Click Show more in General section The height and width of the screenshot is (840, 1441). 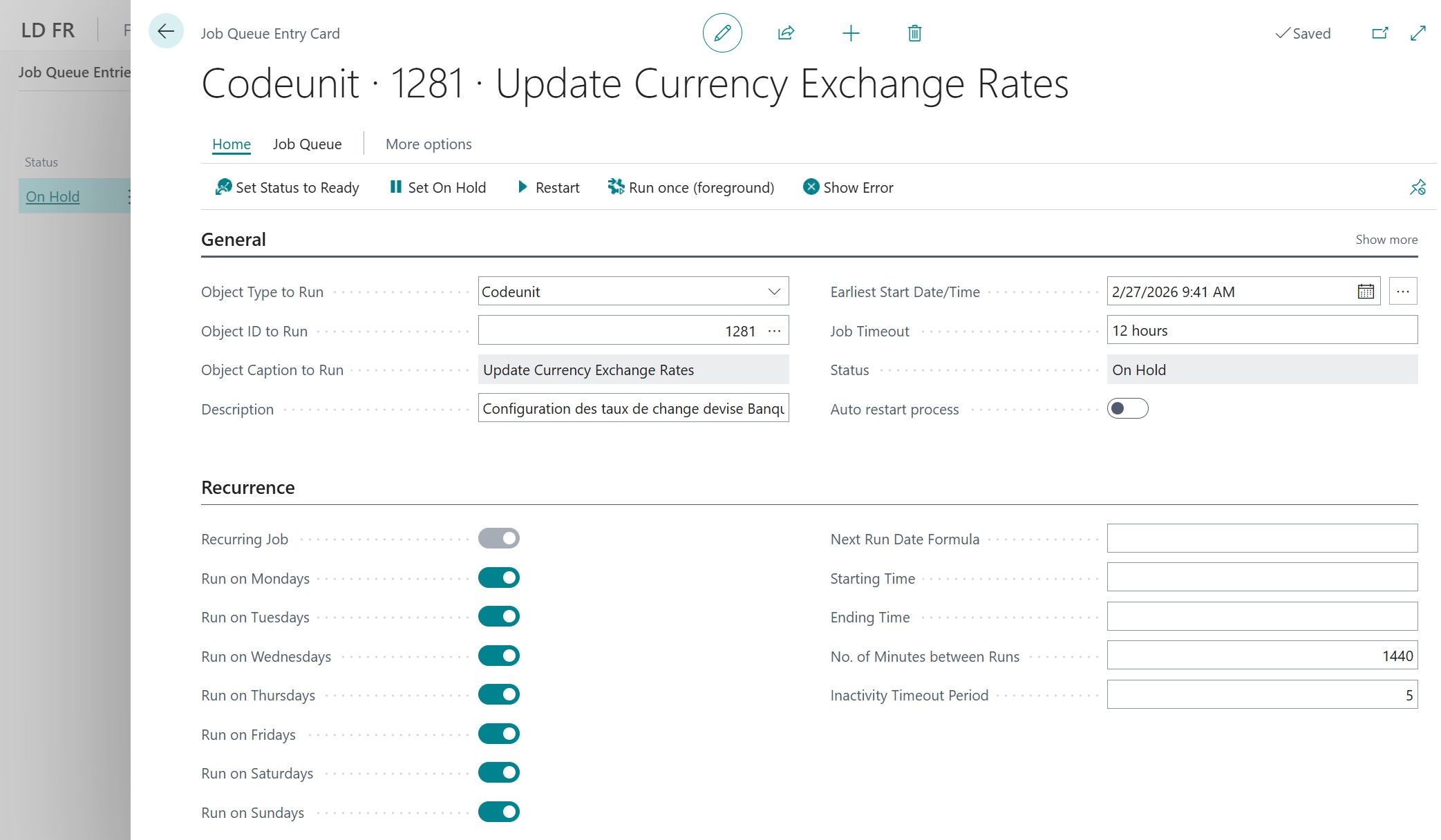(1386, 240)
